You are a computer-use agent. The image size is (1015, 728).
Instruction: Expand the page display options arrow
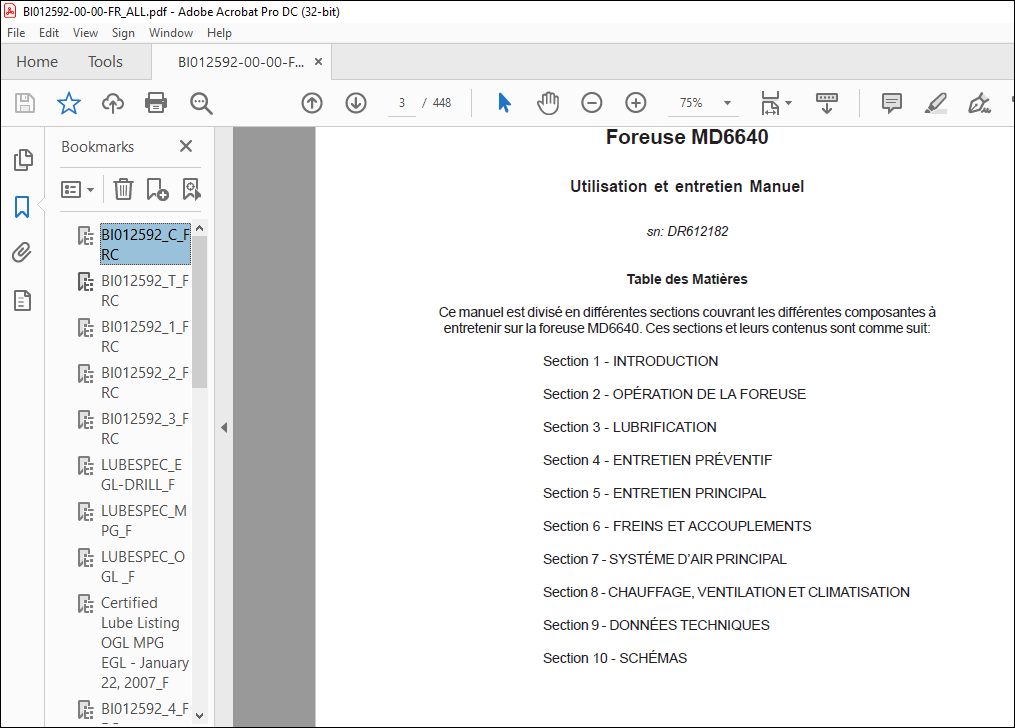[788, 103]
